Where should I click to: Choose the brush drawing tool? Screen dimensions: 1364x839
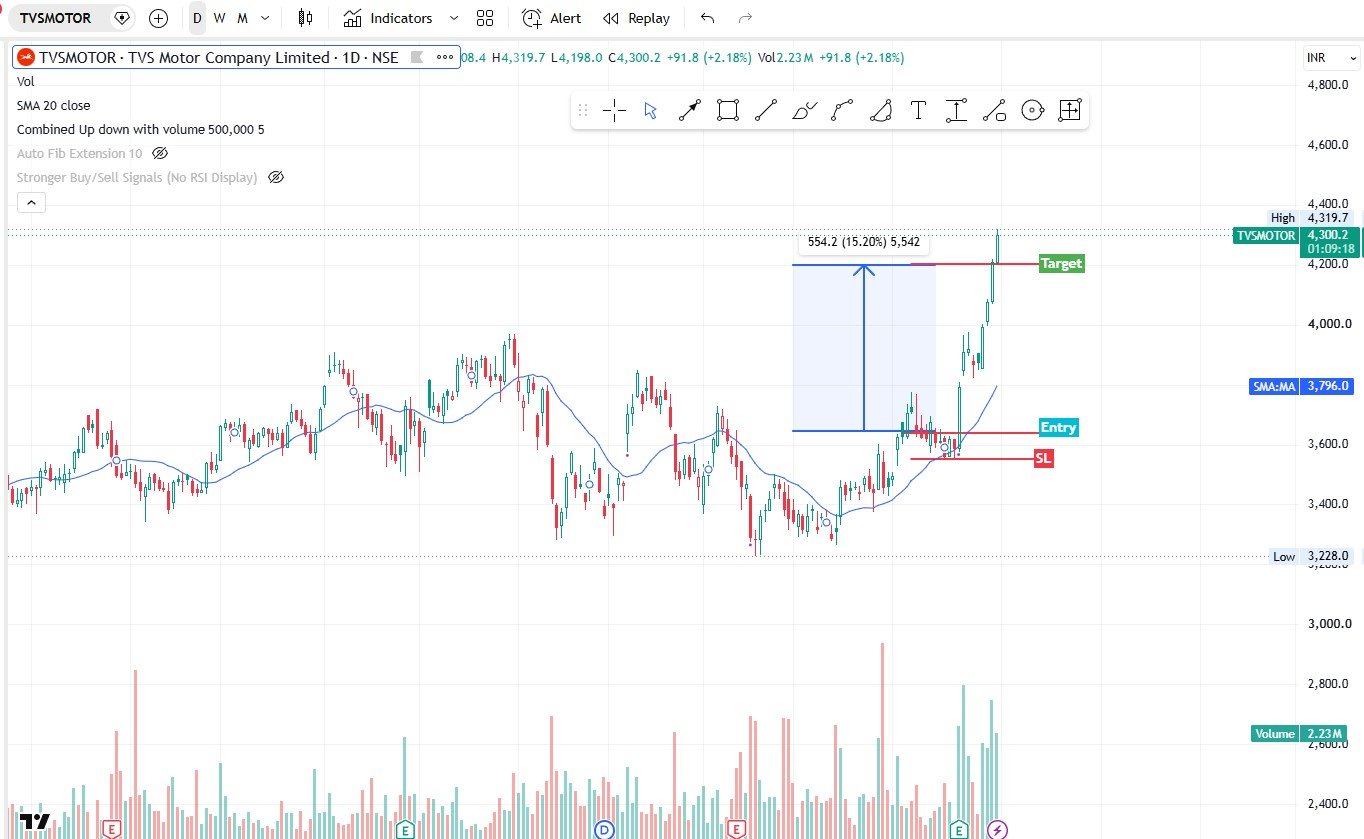804,111
